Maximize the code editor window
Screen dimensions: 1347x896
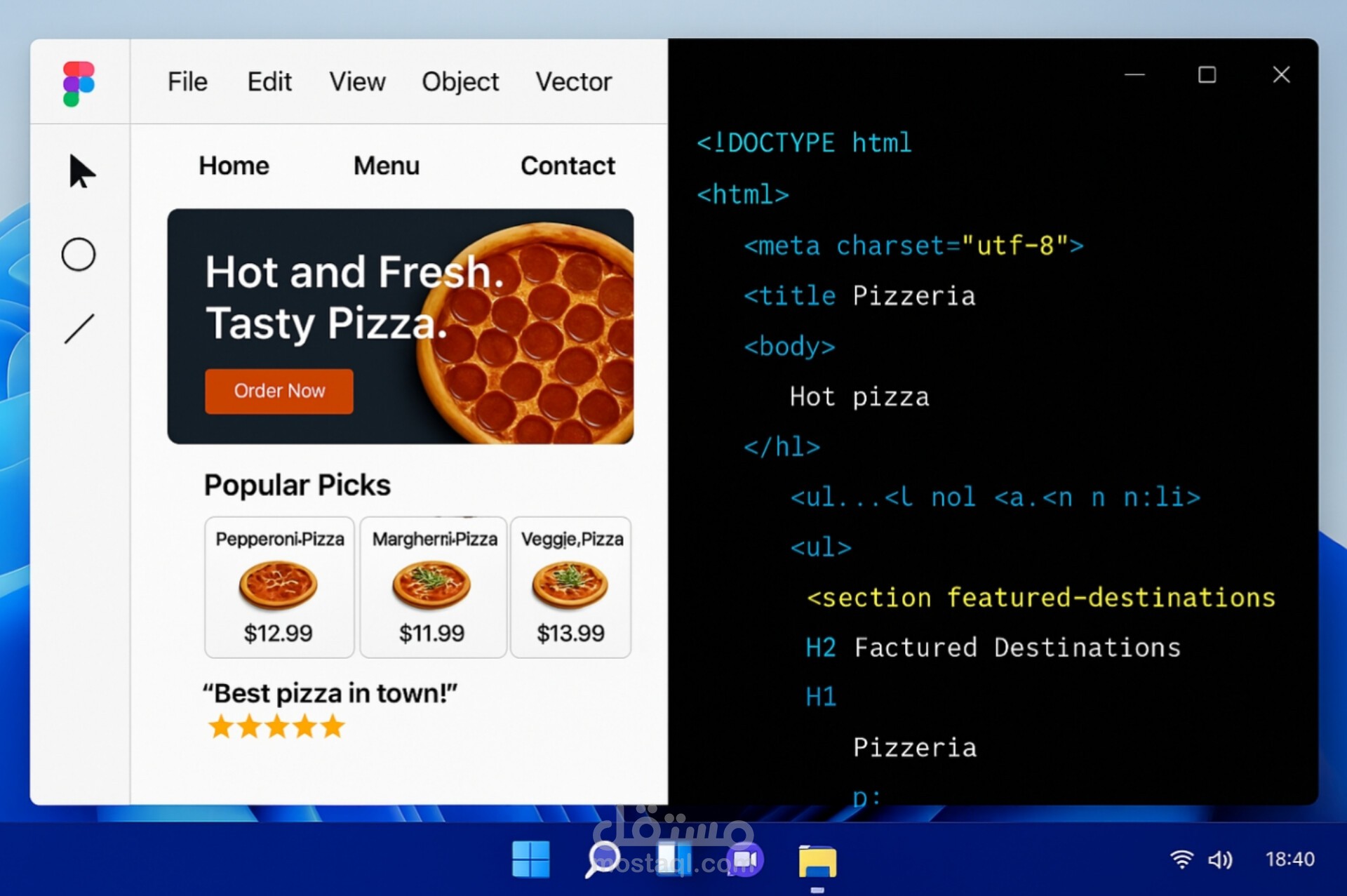[1207, 74]
